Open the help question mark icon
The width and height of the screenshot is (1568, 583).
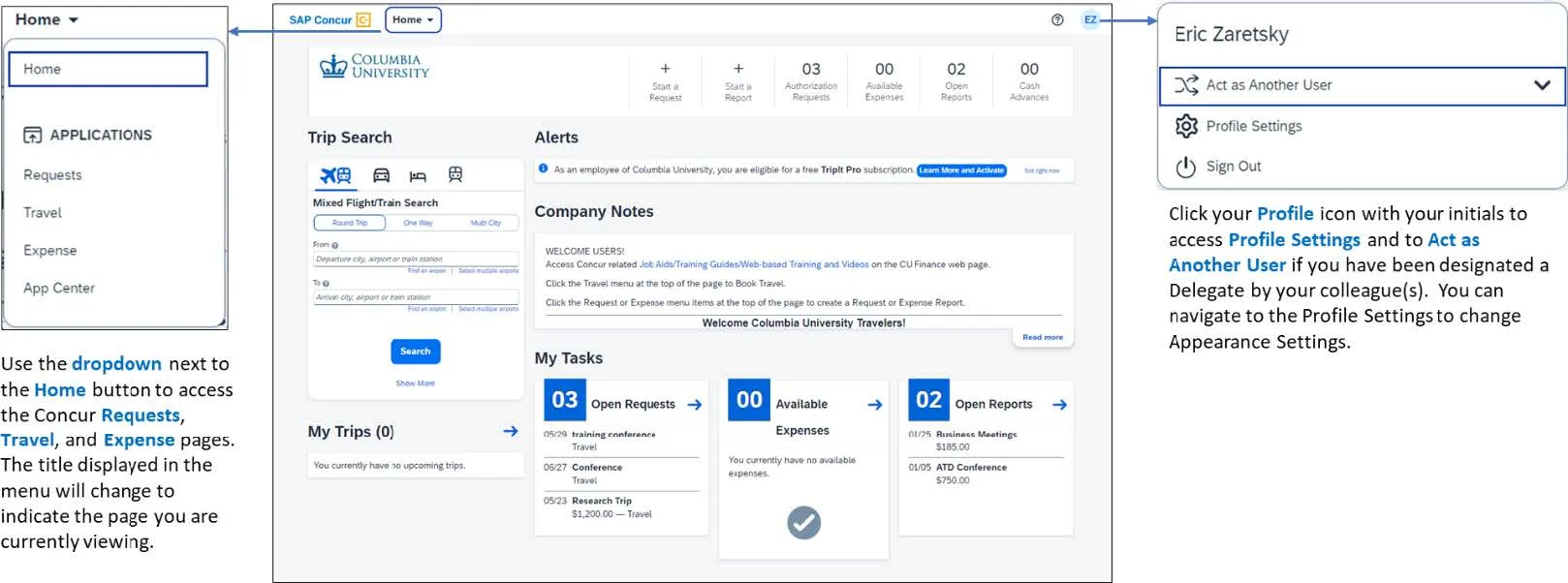tap(1057, 19)
